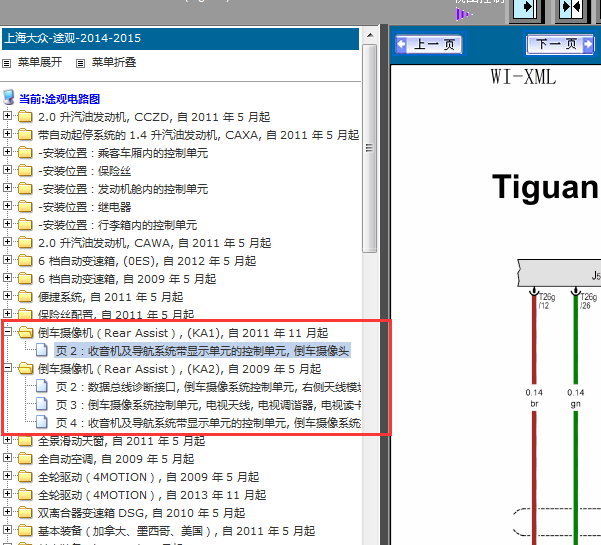Click computer icon beside 当前:途观电路图
This screenshot has height=545, width=601.
pyautogui.click(x=9, y=97)
